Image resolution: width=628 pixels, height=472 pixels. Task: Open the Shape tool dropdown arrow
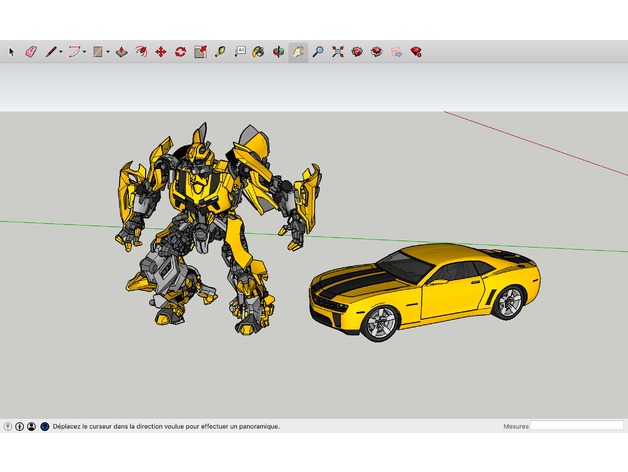tap(108, 52)
